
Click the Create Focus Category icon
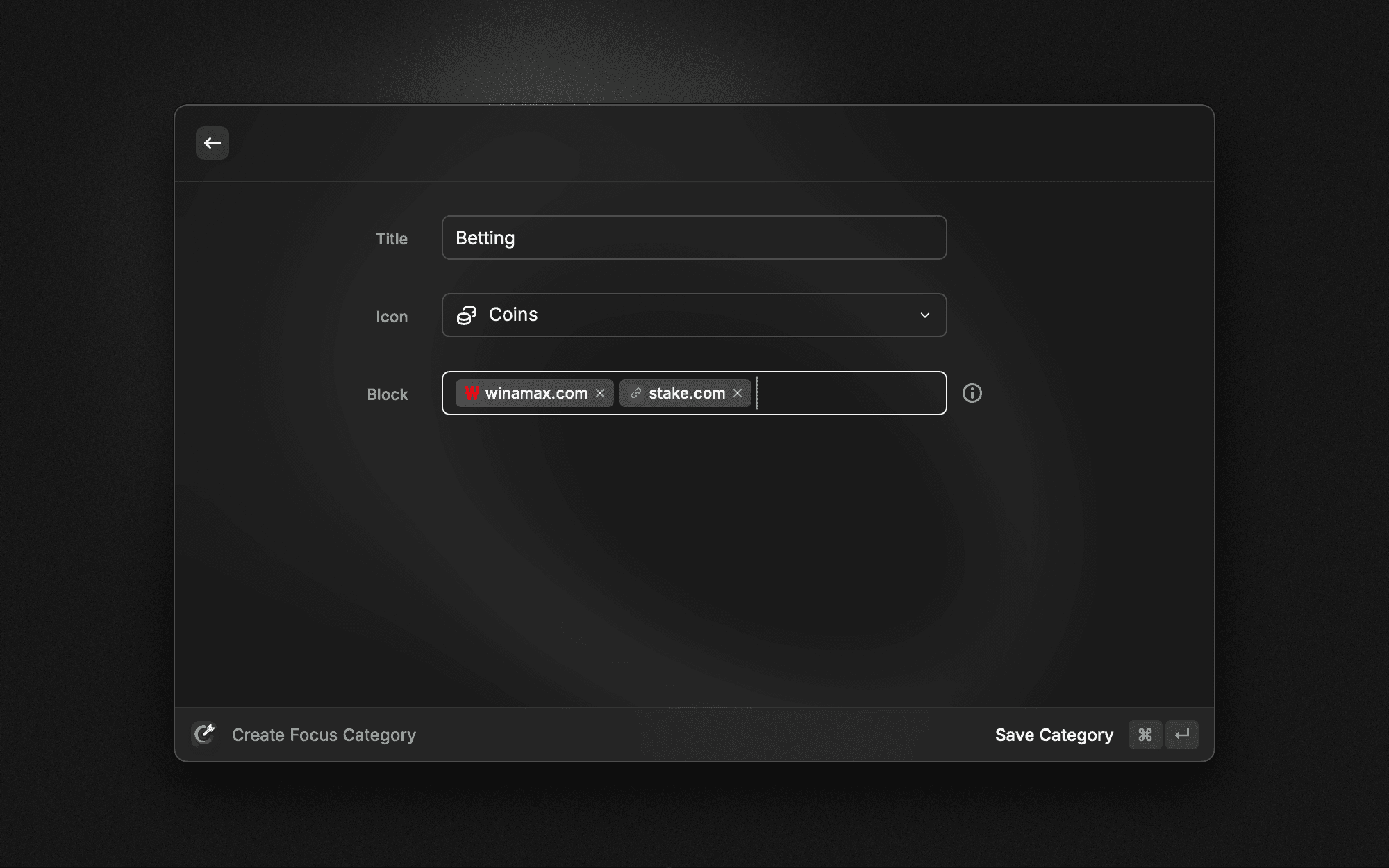pyautogui.click(x=203, y=735)
